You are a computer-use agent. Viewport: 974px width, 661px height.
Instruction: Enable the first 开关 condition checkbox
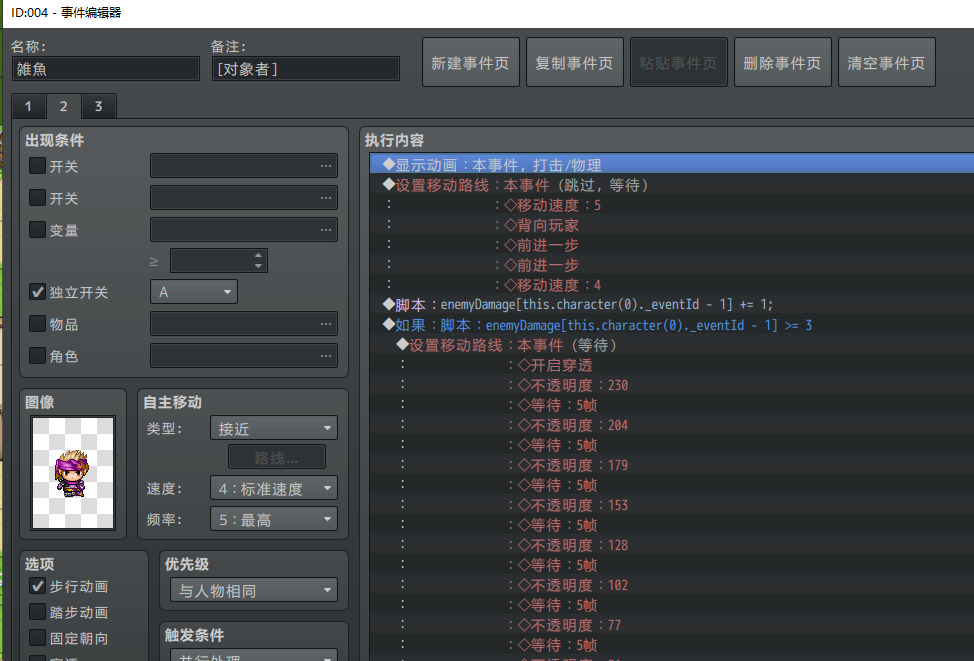[37, 166]
